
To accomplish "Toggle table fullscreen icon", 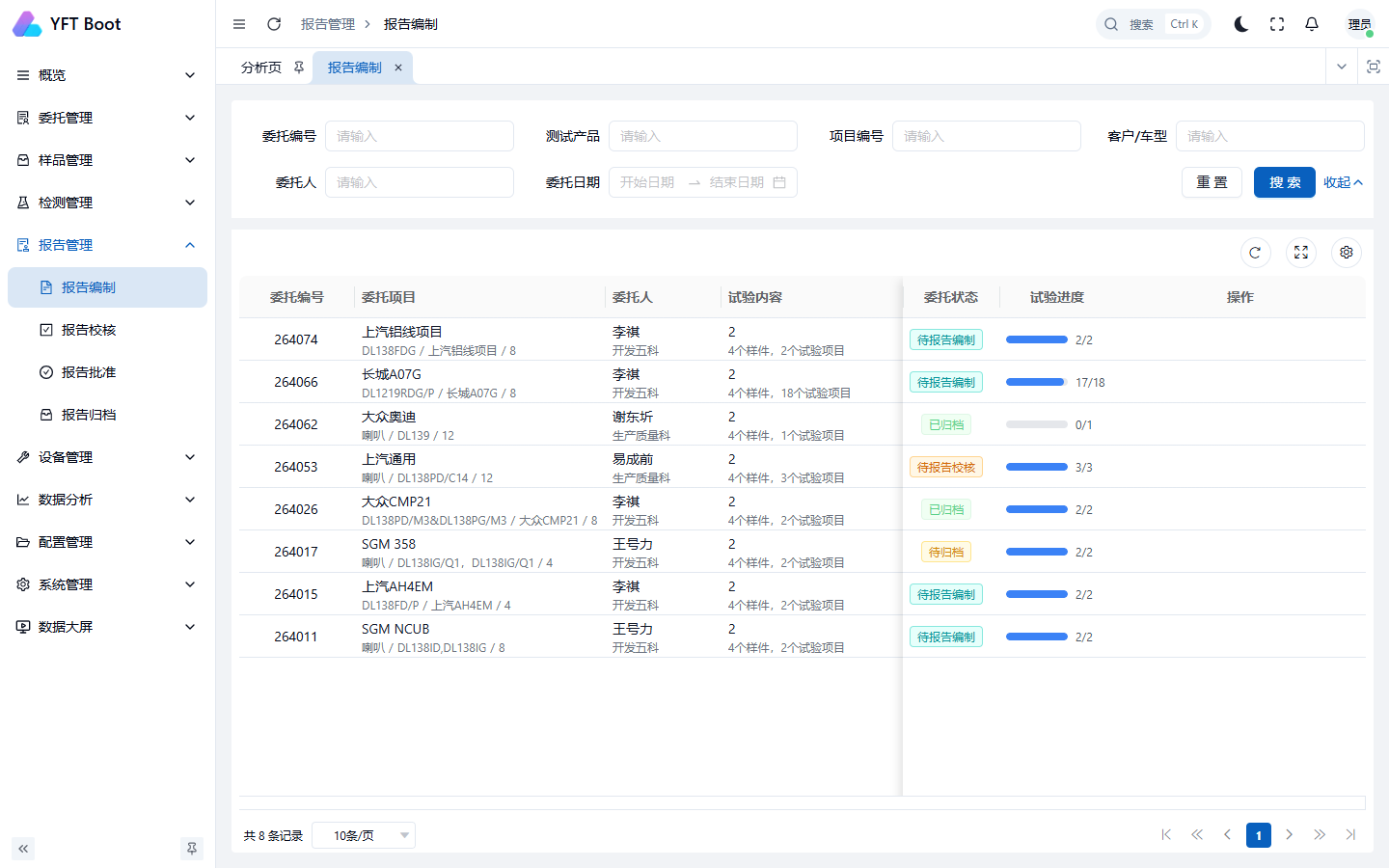I will pos(1301,253).
